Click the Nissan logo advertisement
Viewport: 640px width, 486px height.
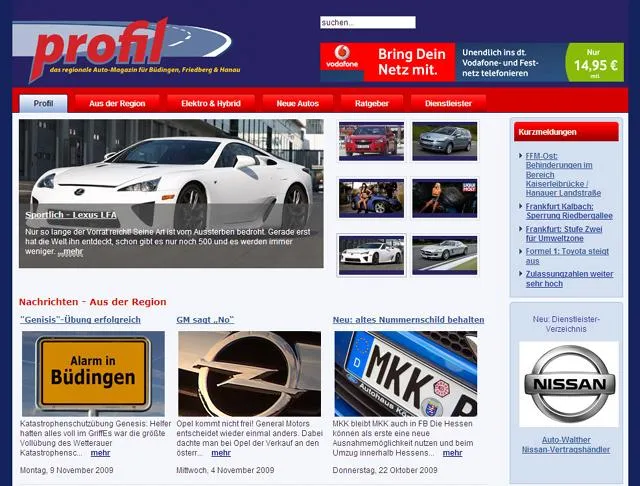click(x=569, y=384)
